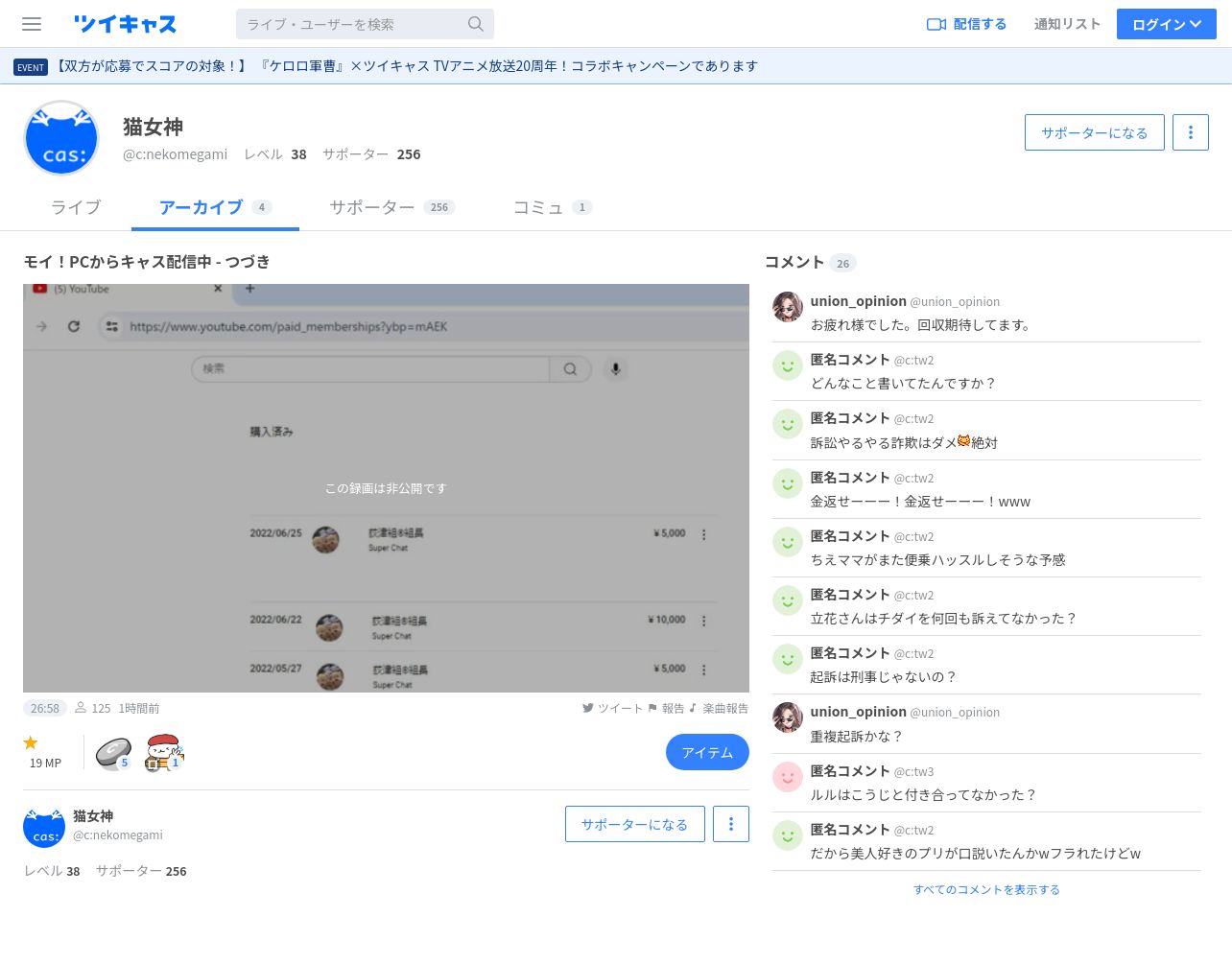Click avatar of どんなこと書いてたんですか comment
Viewport: 1232px width, 964px height.
point(788,365)
